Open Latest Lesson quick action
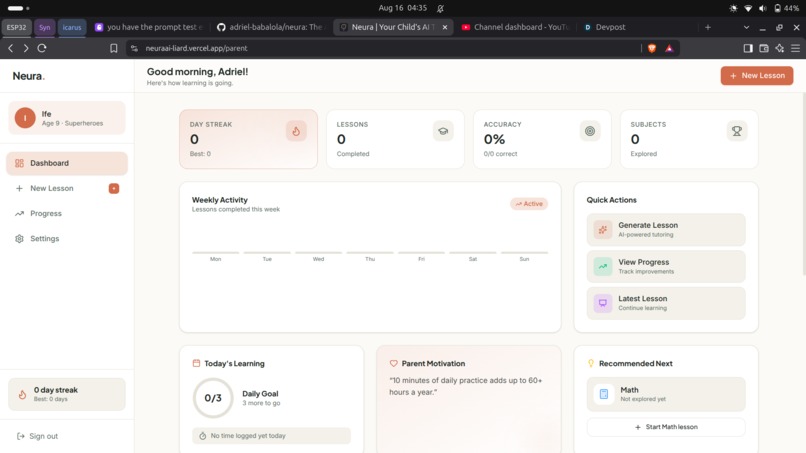Image resolution: width=806 pixels, height=453 pixels. click(666, 303)
